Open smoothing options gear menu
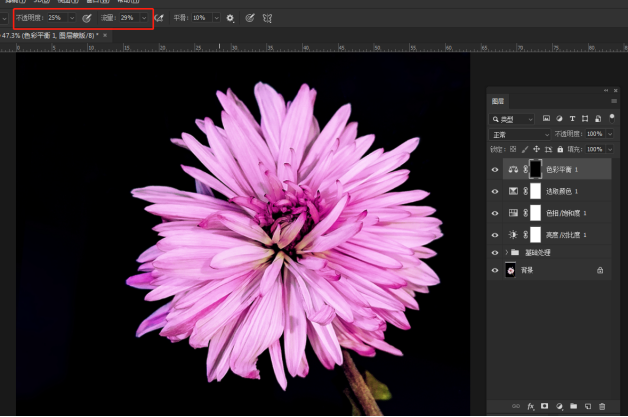Image resolution: width=628 pixels, height=417 pixels. (x=230, y=18)
